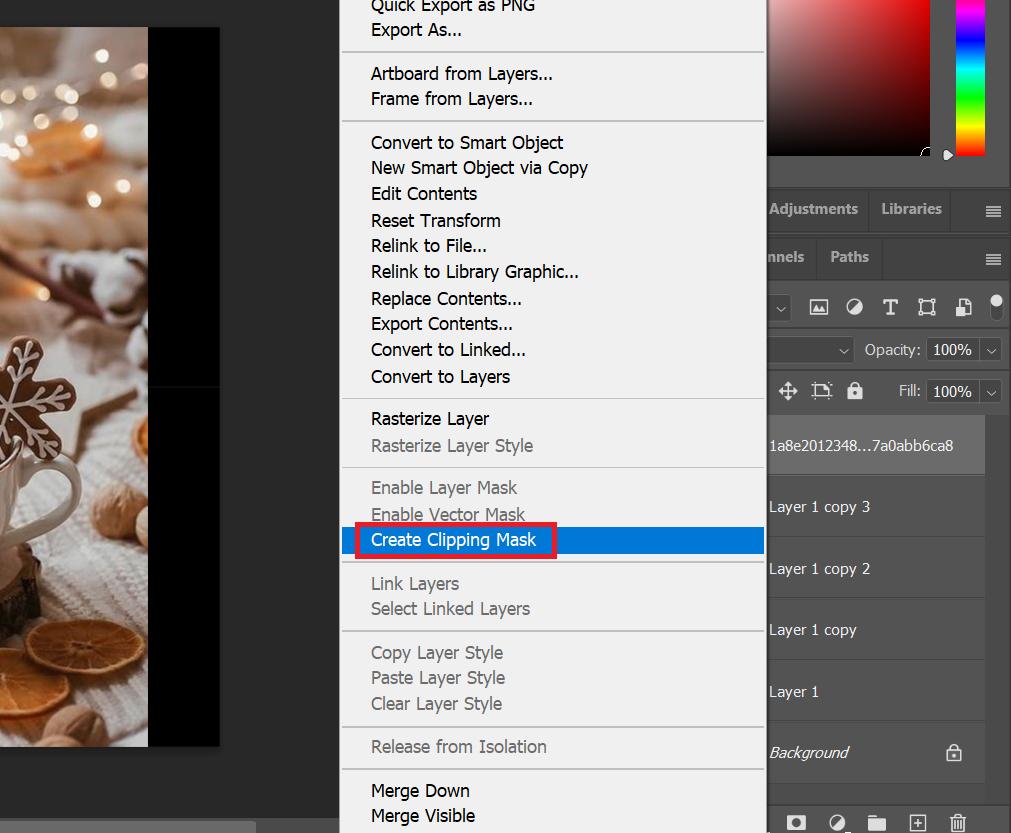The image size is (1011, 833).
Task: Filter layers by adjustment layers icon
Action: coord(855,307)
